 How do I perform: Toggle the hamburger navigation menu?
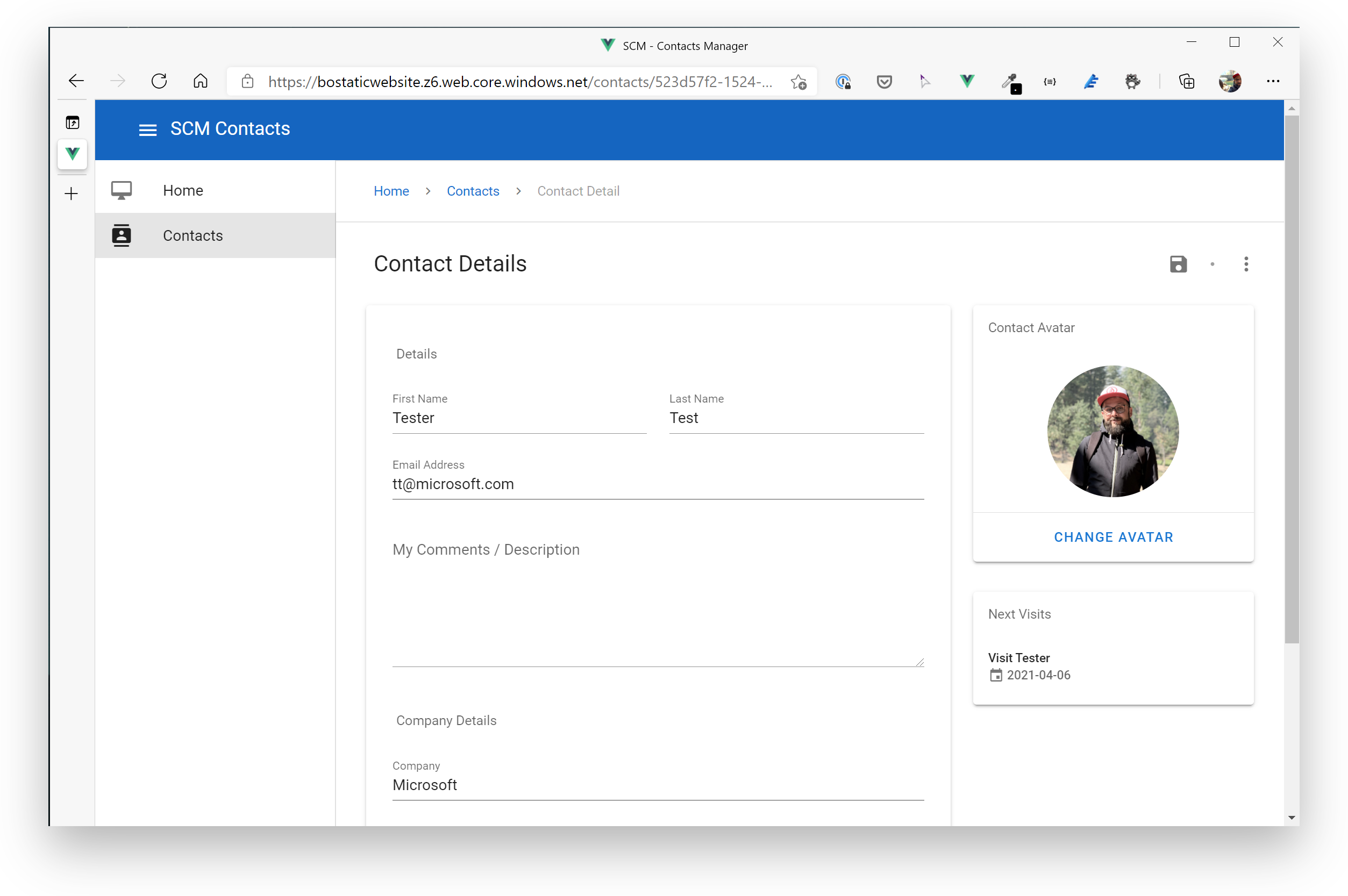147,130
